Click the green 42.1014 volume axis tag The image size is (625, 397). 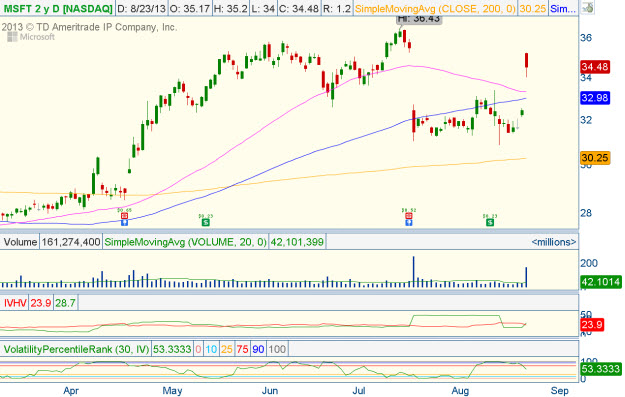(601, 282)
